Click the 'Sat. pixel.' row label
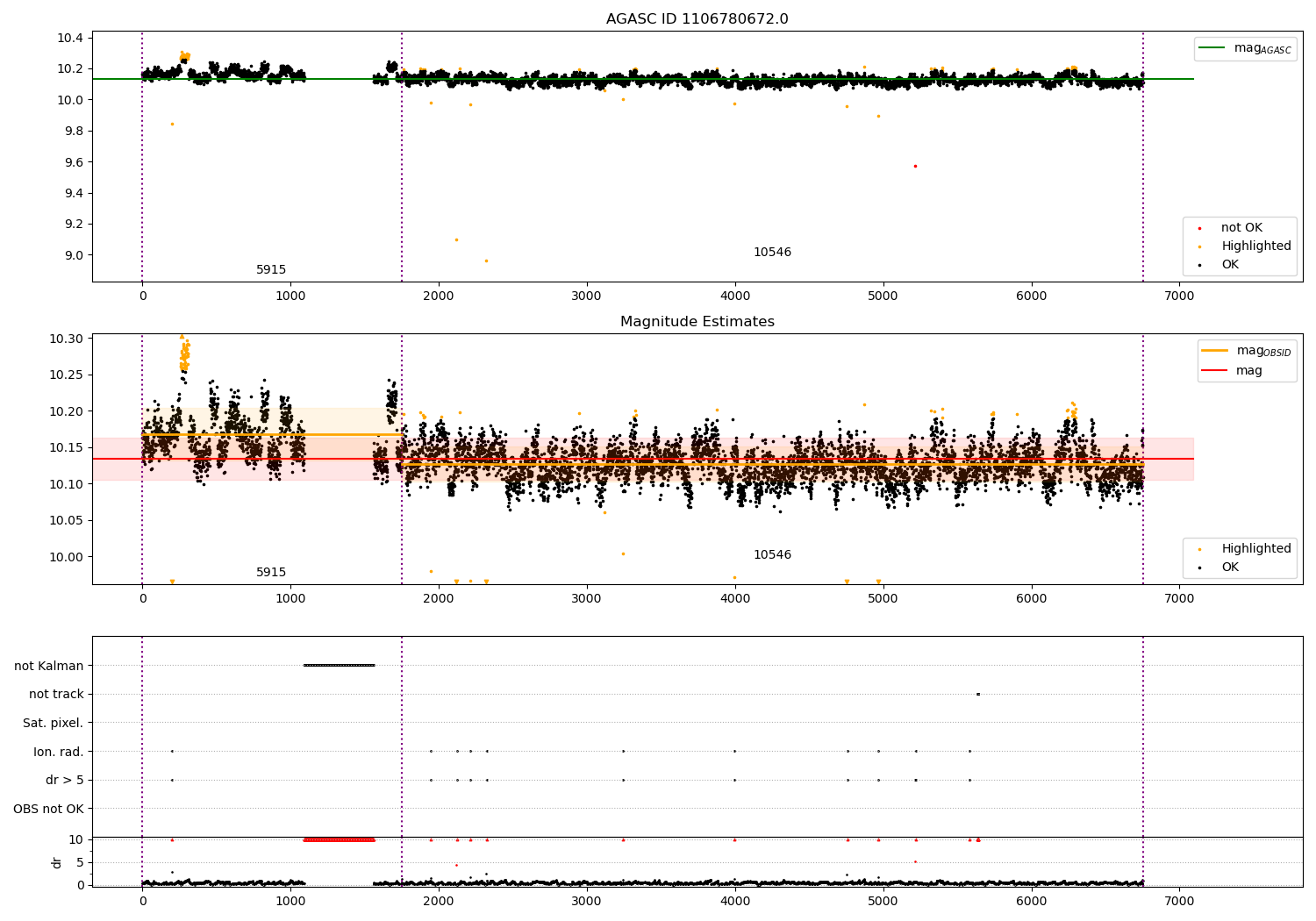 [x=53, y=724]
